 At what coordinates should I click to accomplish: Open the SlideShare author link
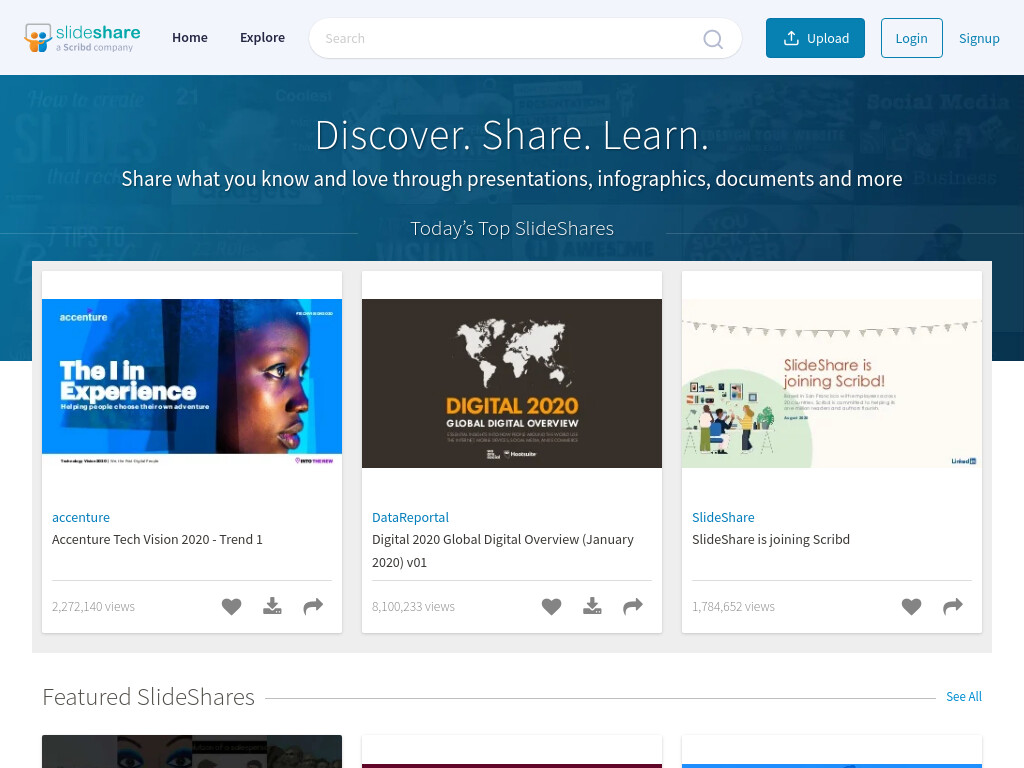pyautogui.click(x=724, y=517)
